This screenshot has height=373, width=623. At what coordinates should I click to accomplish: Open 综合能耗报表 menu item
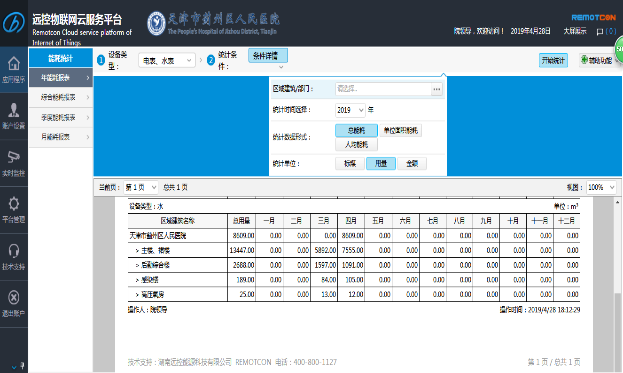(61, 97)
